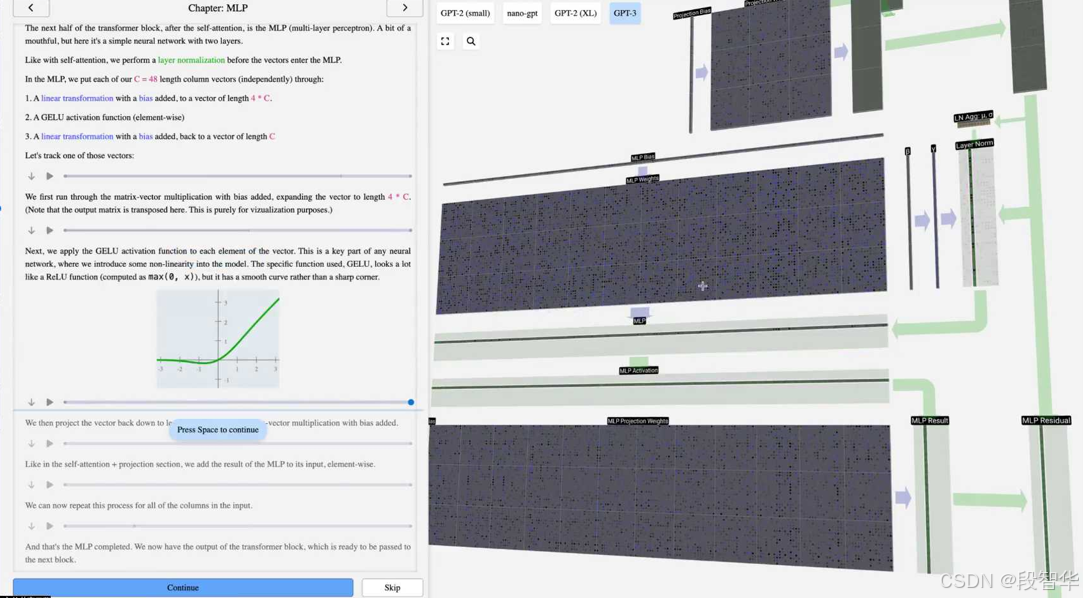The image size is (1083, 598).
Task: Go to next chapter with right chevron
Action: (x=405, y=8)
